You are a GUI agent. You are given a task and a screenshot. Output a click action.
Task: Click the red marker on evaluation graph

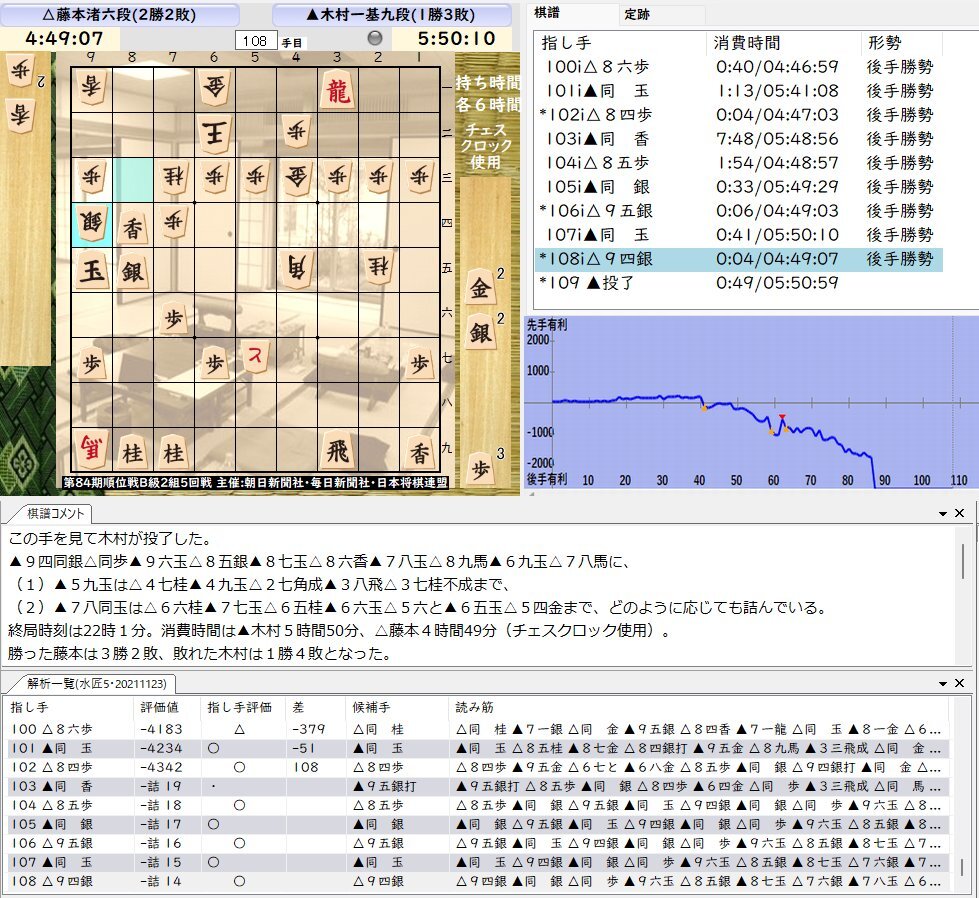click(782, 417)
